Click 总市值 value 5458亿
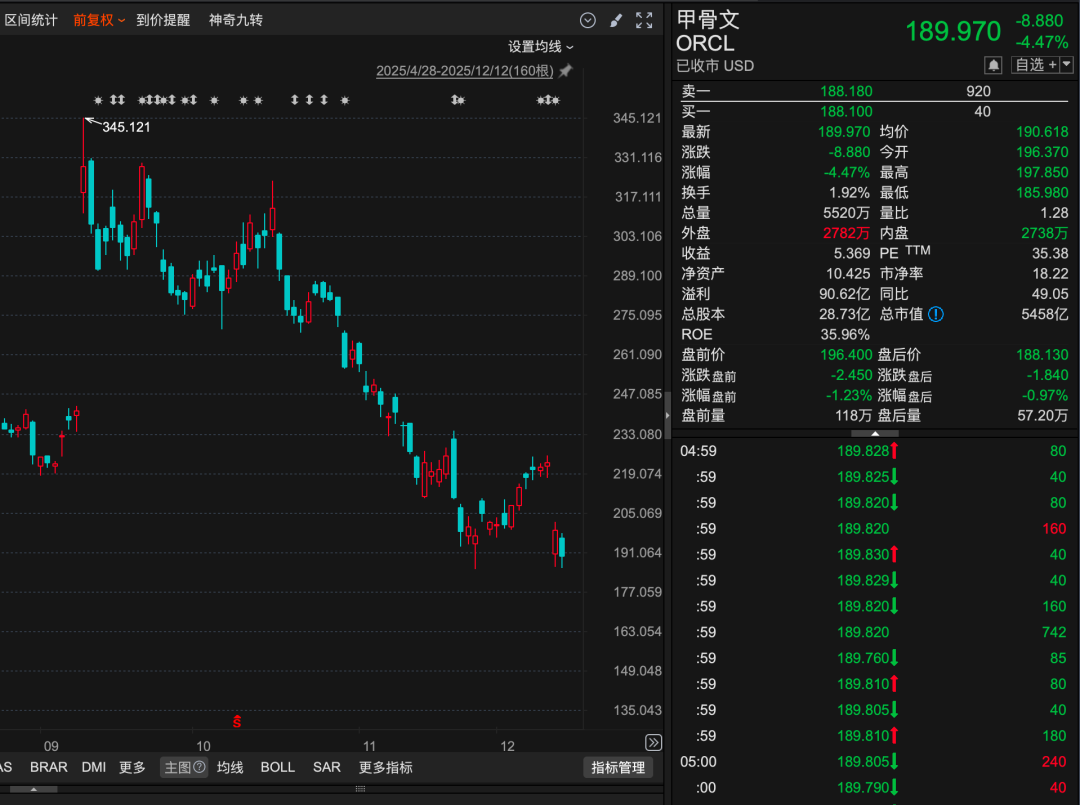The width and height of the screenshot is (1080, 805). pos(1045,315)
